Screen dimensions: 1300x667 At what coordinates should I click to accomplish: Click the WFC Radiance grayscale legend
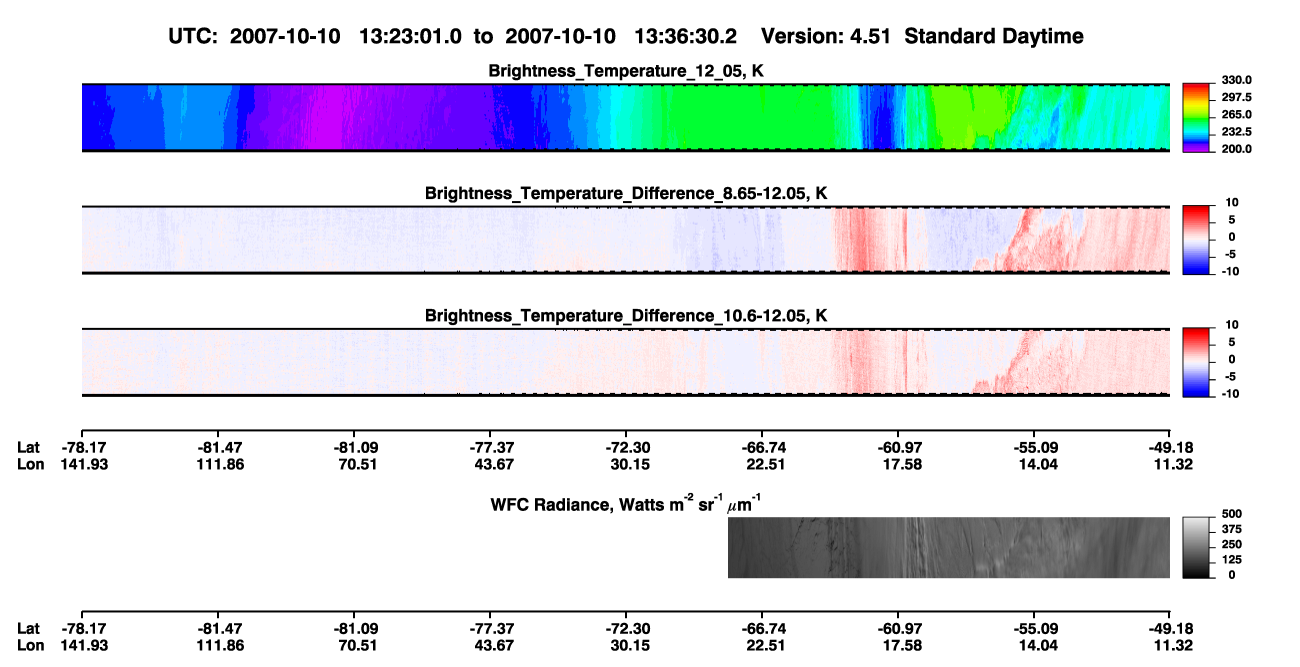tap(1197, 548)
